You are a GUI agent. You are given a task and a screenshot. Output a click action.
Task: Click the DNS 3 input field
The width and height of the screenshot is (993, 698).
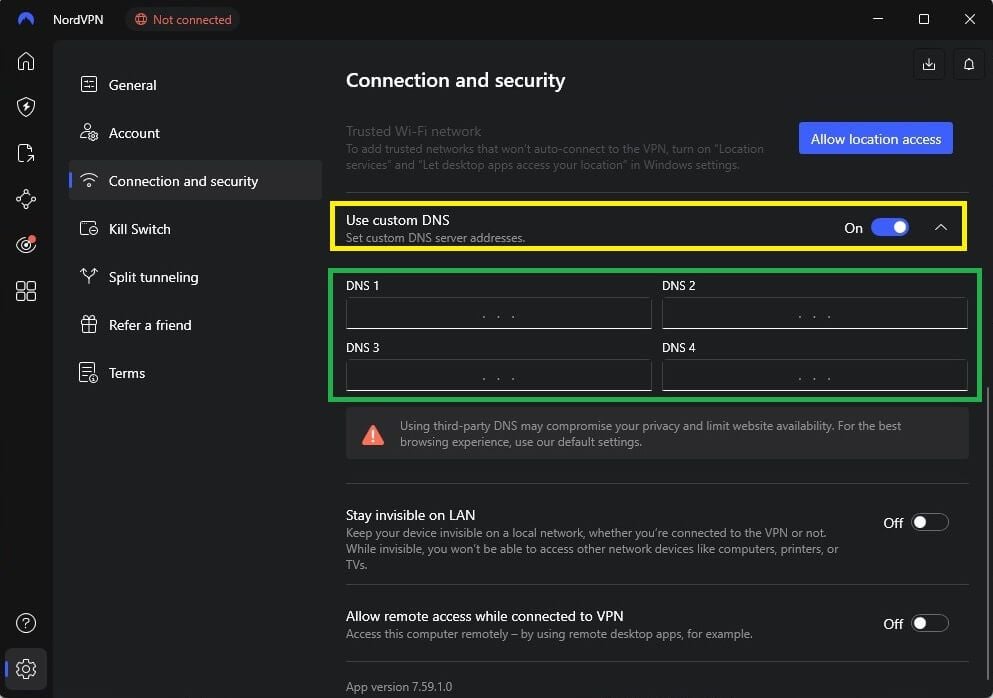[498, 375]
